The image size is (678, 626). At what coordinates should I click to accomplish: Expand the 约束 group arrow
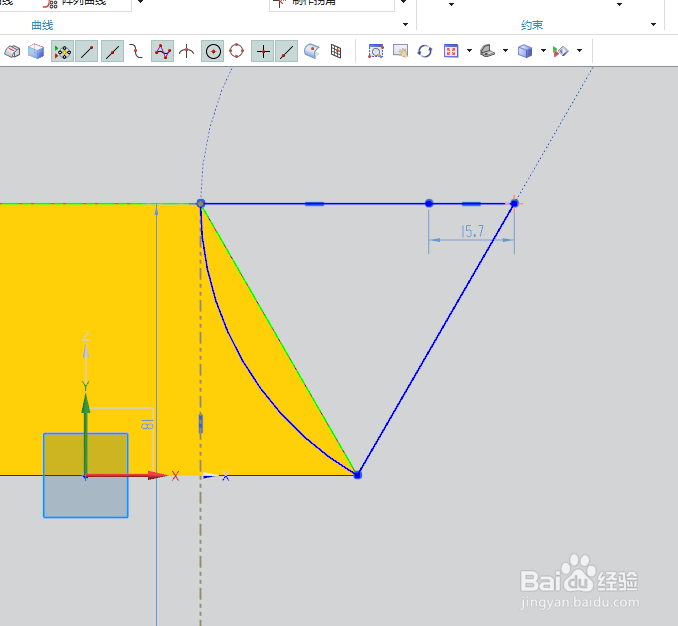coord(653,25)
